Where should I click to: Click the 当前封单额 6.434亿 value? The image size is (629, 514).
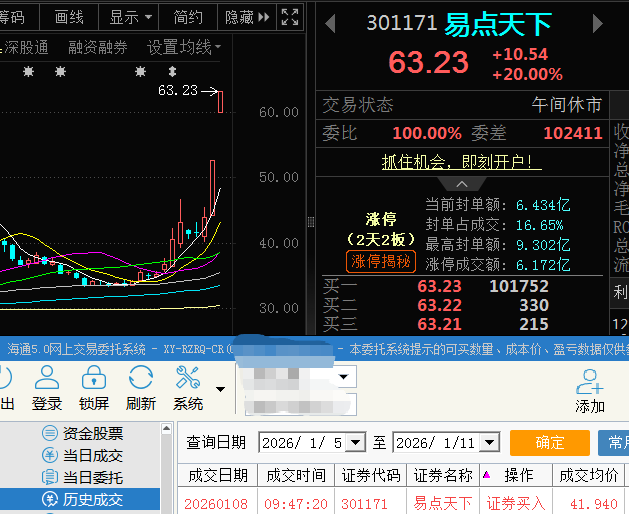(543, 205)
